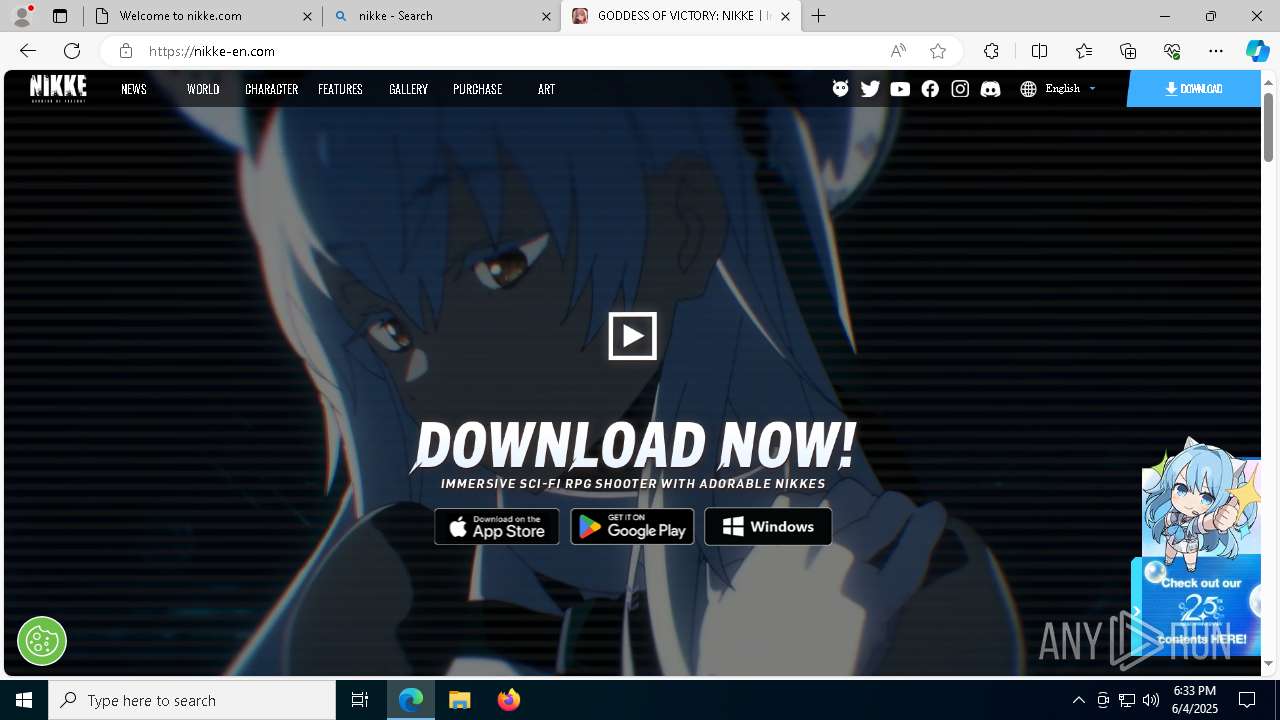Open NIKKE Facebook page icon
This screenshot has width=1280, height=720.
tap(930, 89)
